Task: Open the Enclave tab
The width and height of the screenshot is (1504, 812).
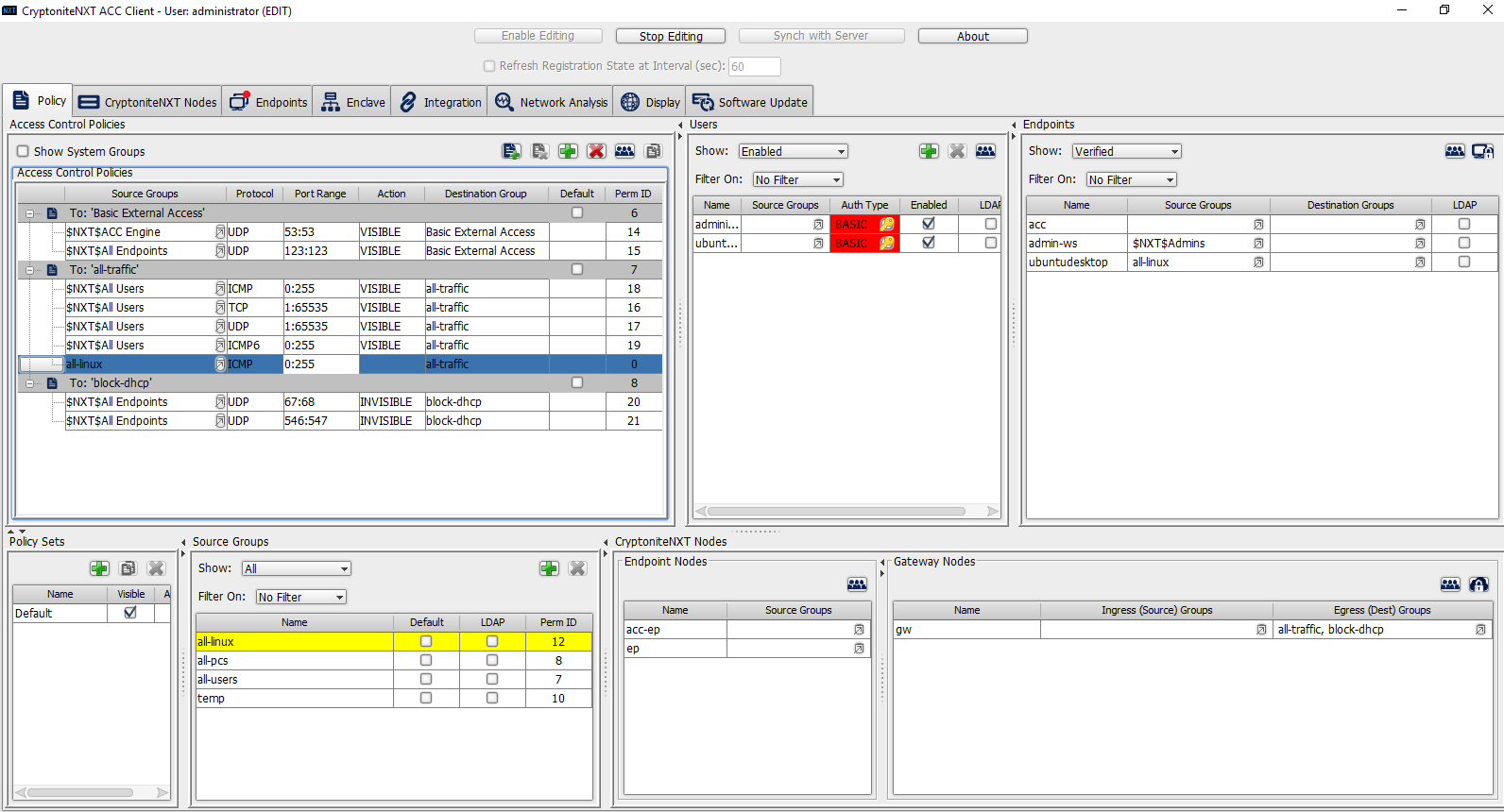Action: 352,102
